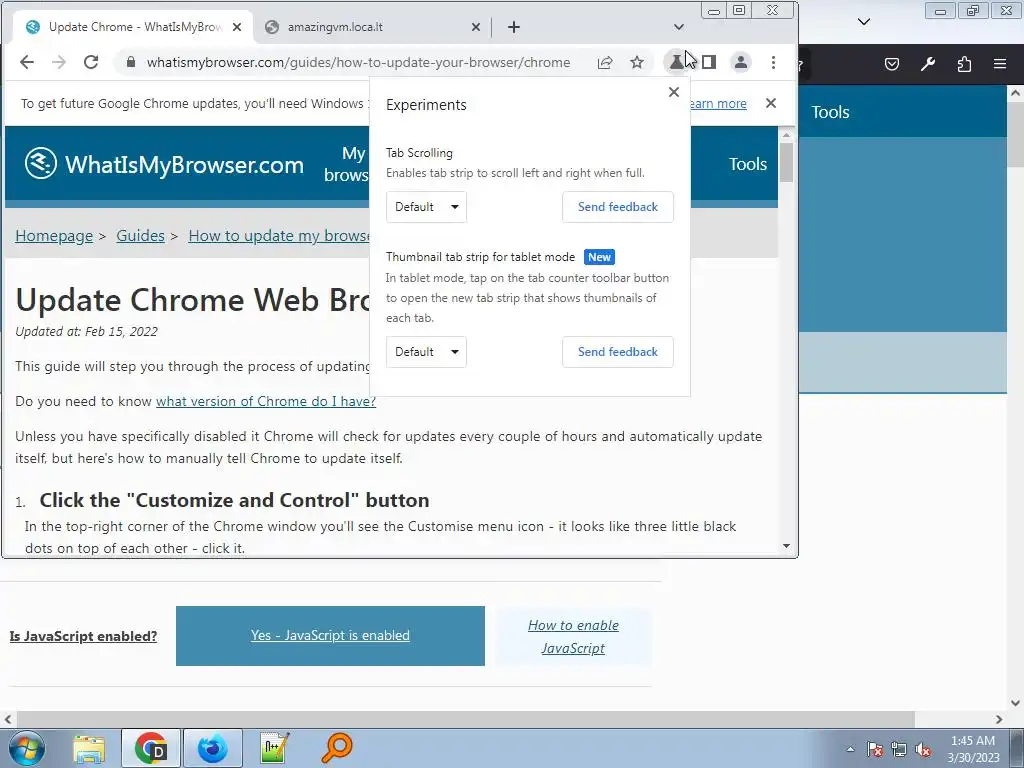Click muted volume tray icon
Image resolution: width=1024 pixels, height=768 pixels.
tap(923, 749)
